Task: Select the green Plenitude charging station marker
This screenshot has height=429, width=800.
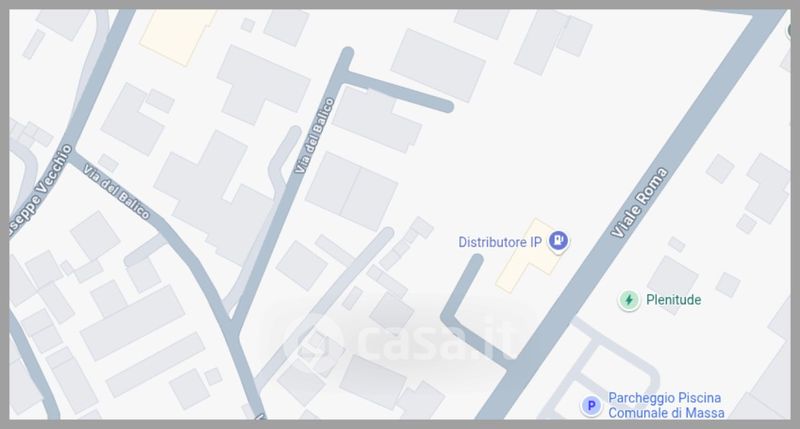Action: [x=629, y=300]
